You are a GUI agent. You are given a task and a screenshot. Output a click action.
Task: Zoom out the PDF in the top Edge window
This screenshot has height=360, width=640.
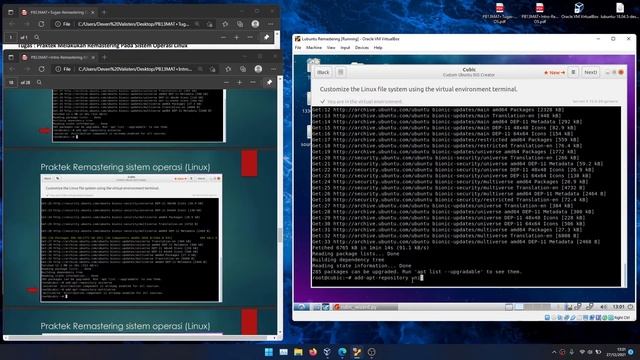pos(223,37)
